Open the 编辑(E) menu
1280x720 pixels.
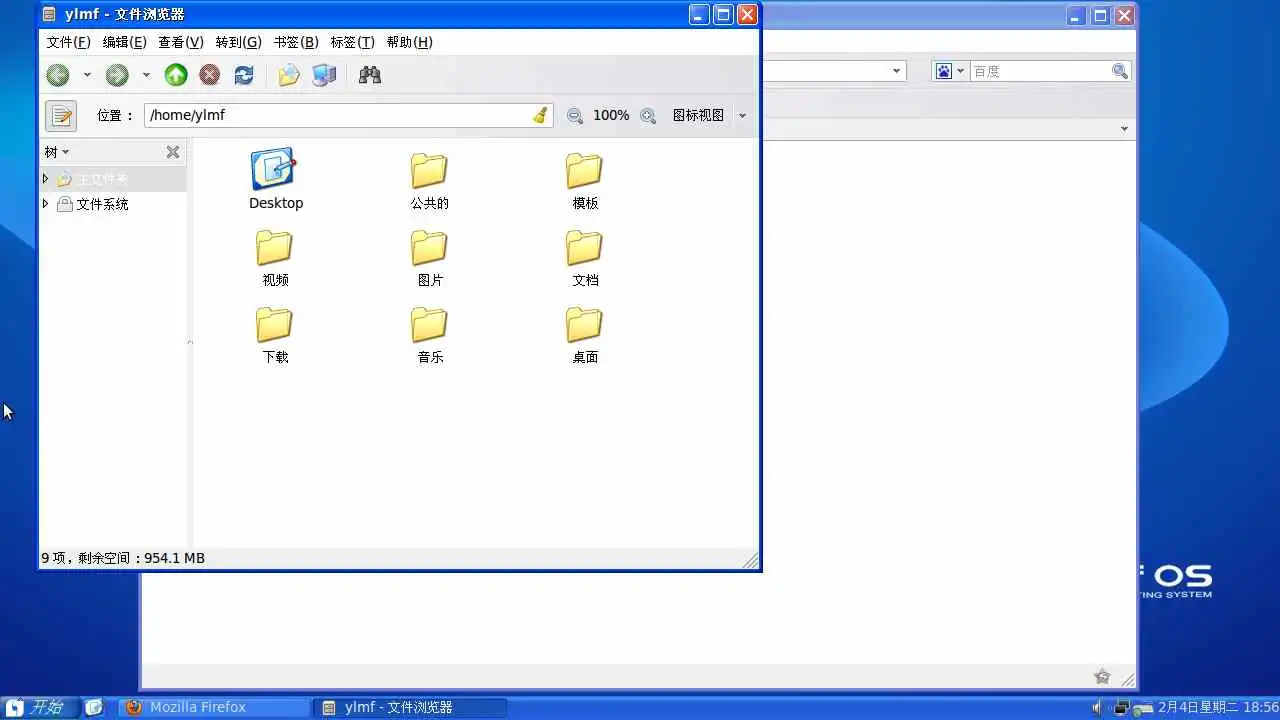tap(124, 42)
